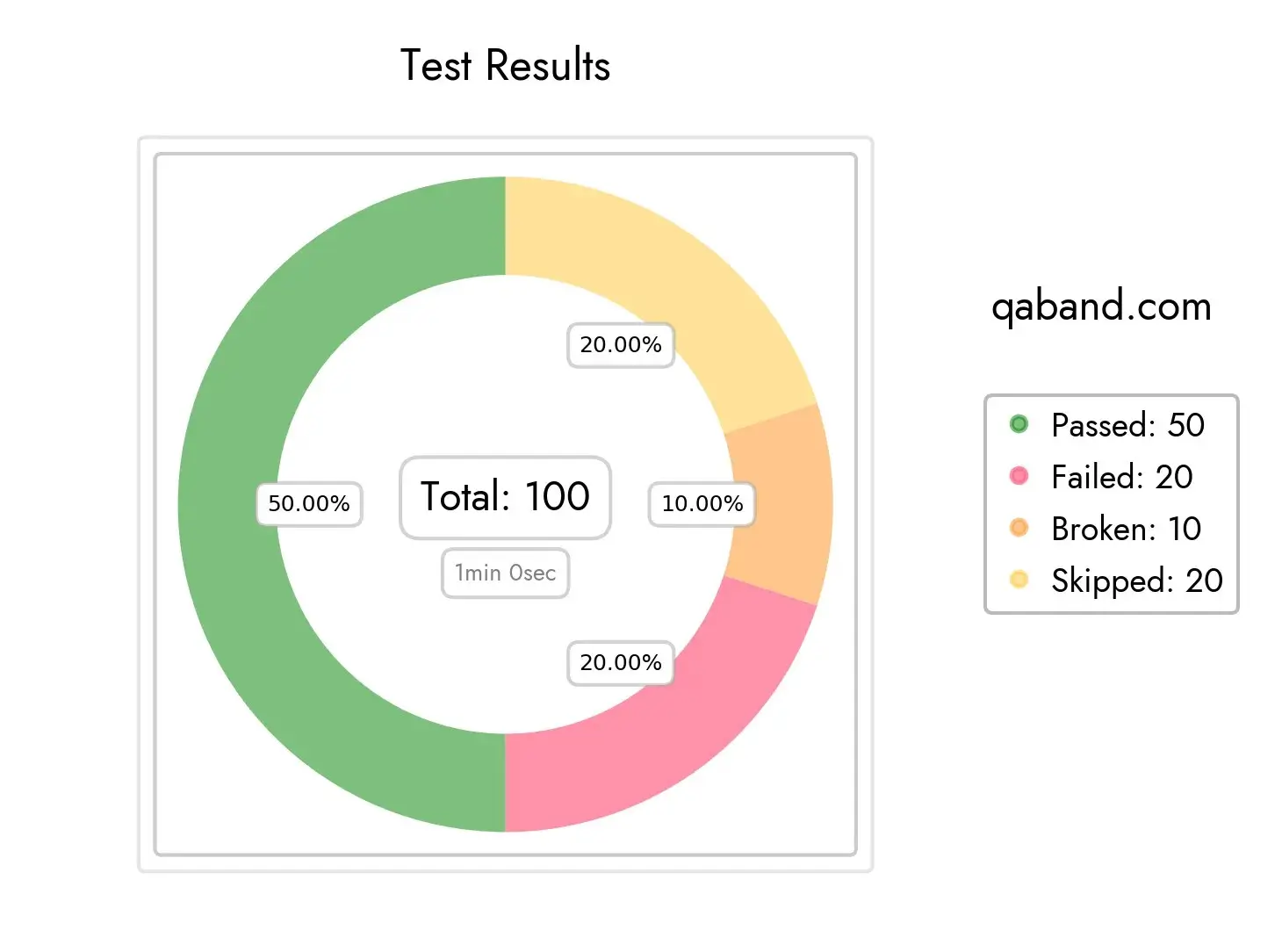Click the yellow Skipped legend marker

coord(1019,580)
